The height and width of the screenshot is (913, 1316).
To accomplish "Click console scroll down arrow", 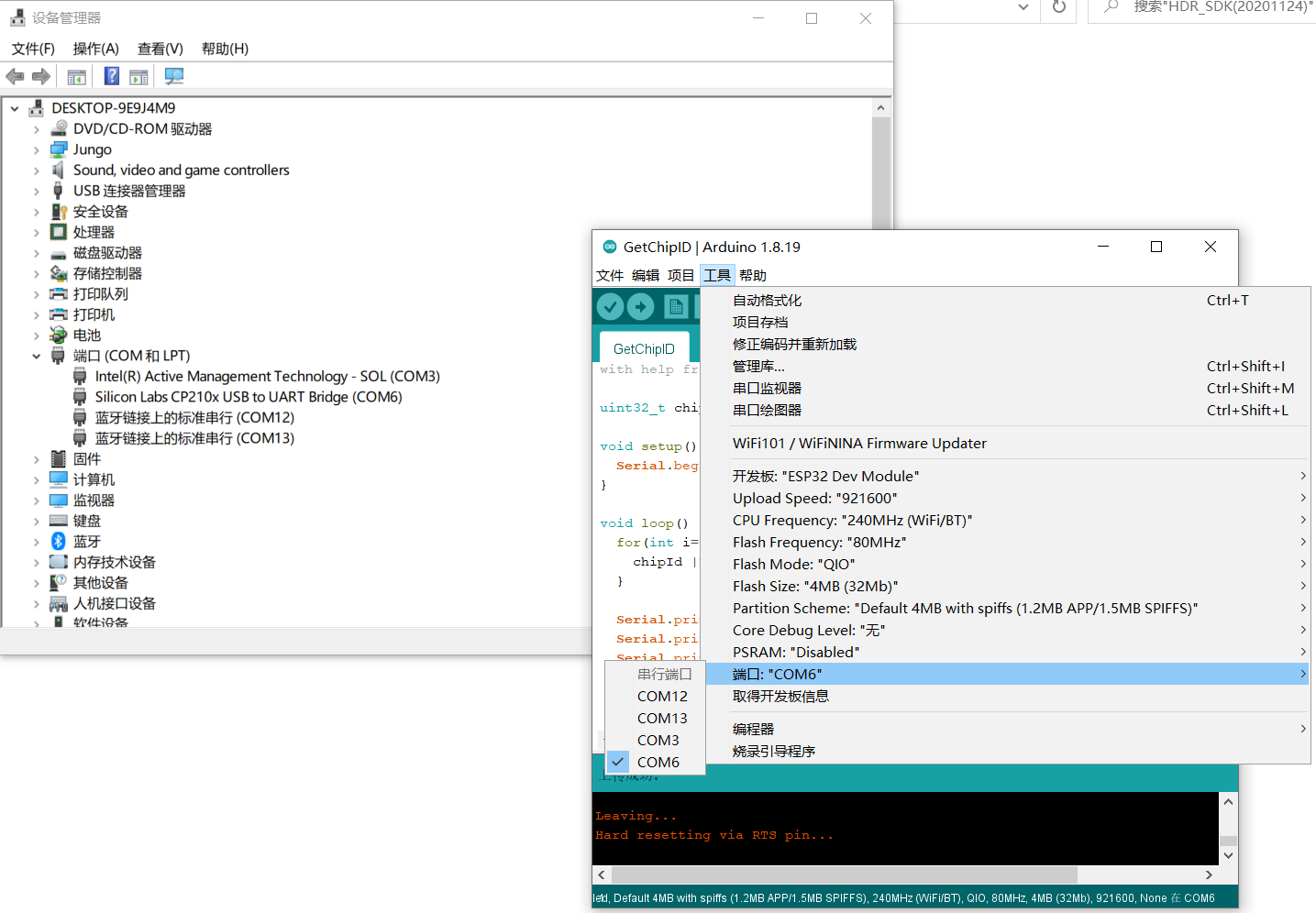I will pos(1229,855).
